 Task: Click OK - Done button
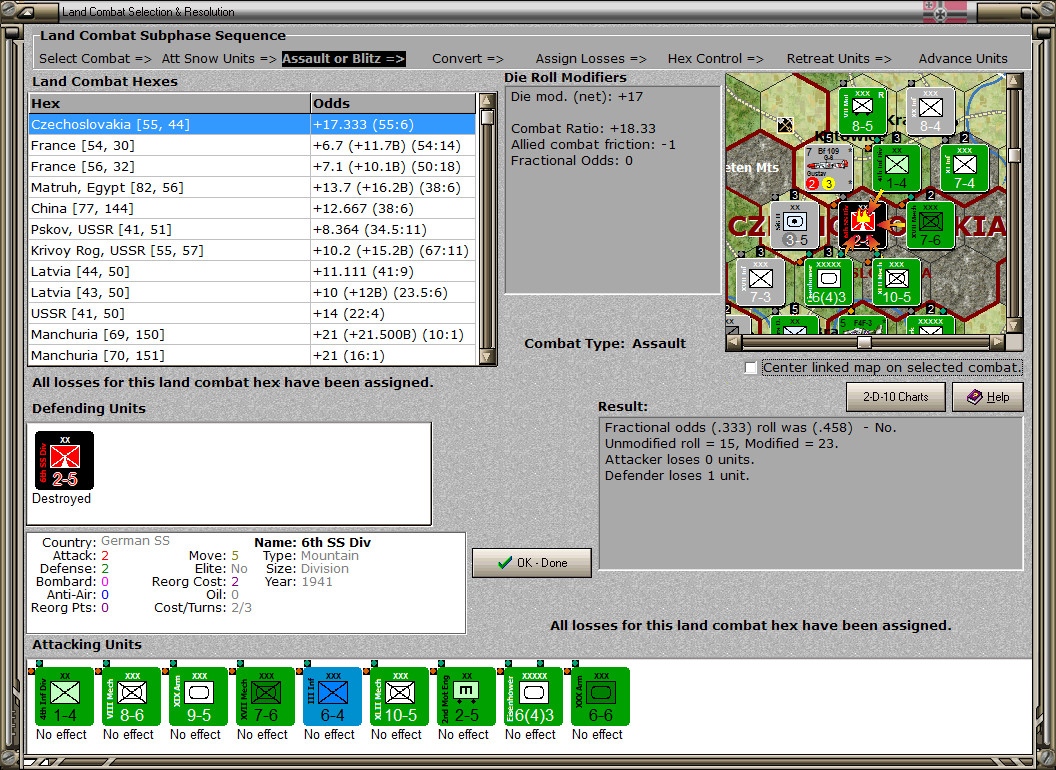(532, 563)
